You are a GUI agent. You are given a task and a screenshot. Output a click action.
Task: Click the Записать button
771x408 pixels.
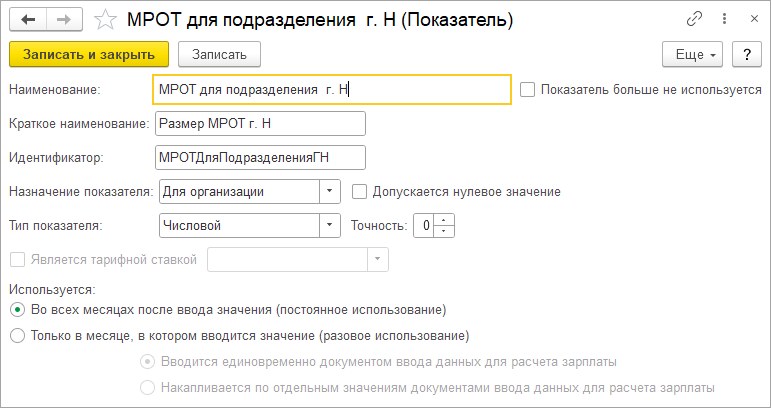tap(219, 54)
